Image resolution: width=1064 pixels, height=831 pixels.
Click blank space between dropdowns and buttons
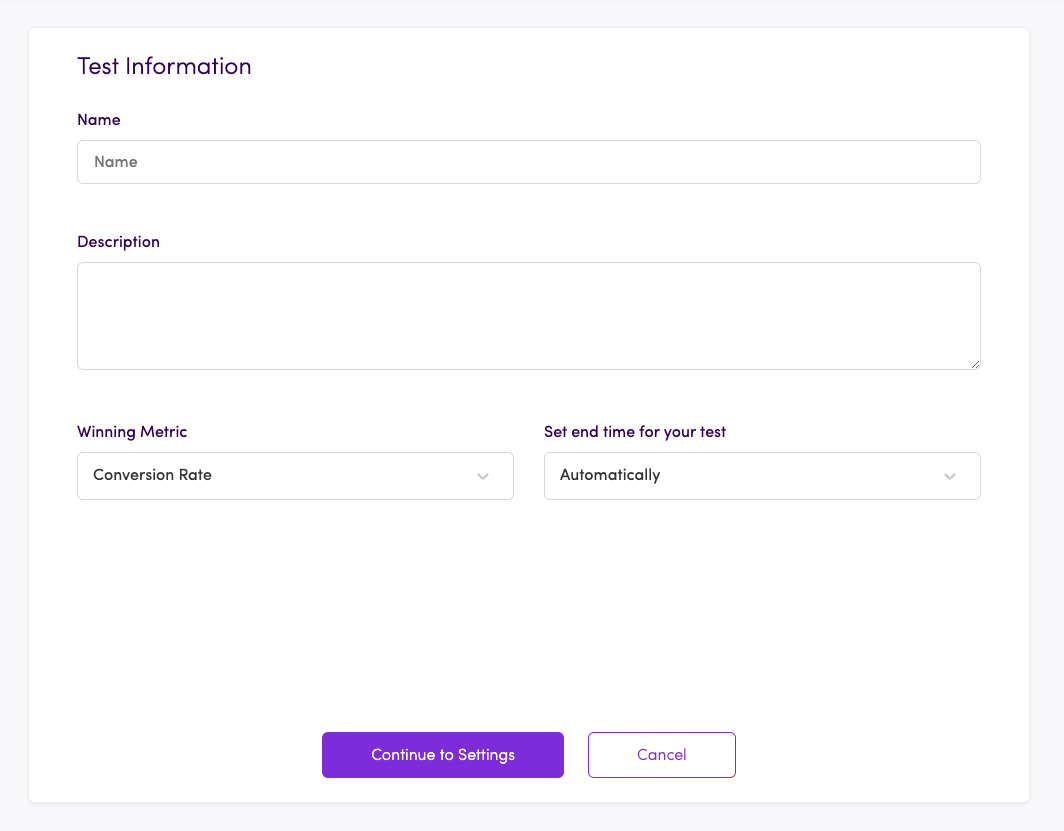[528, 610]
